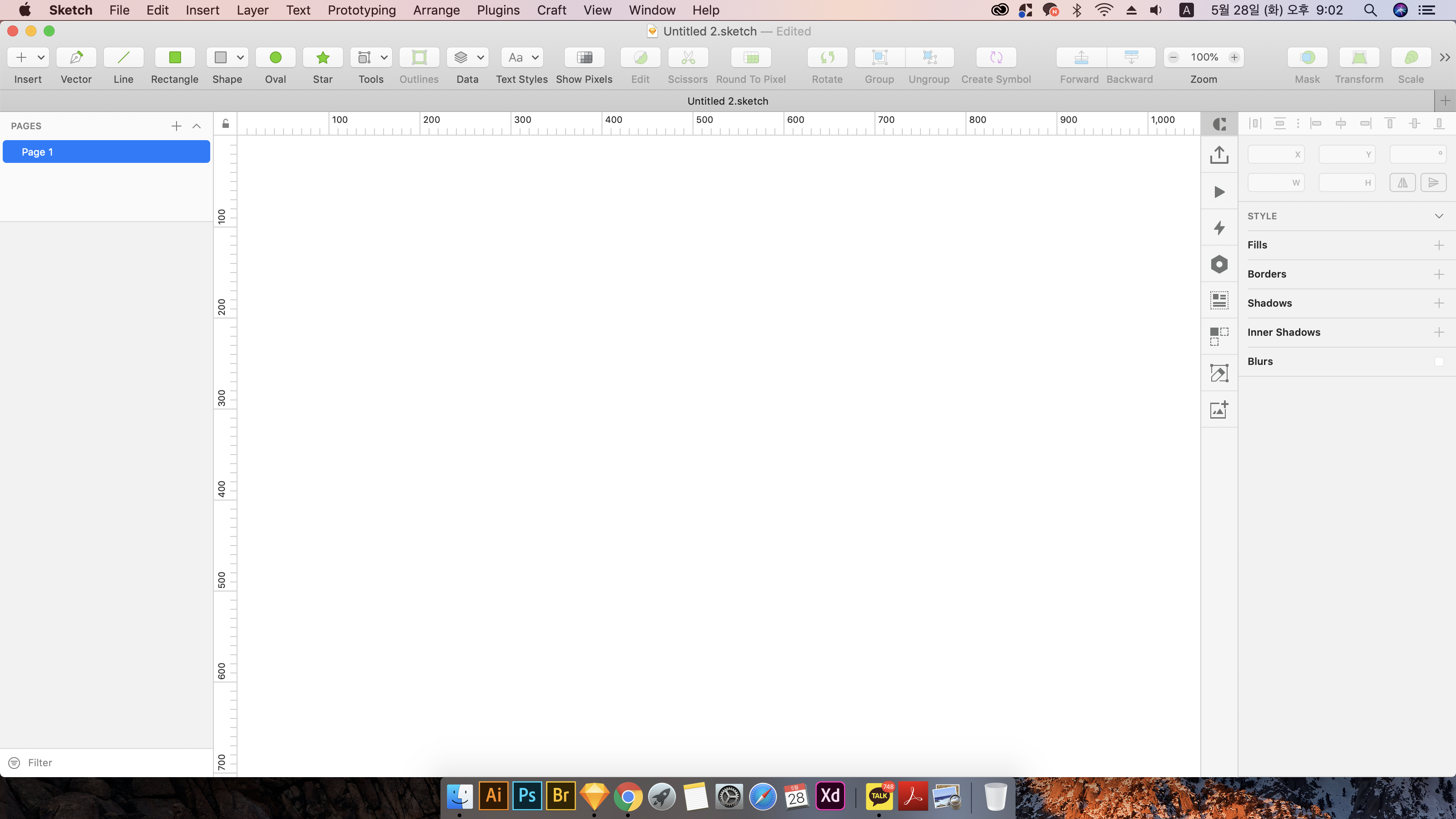
Task: Add a new fill with plus
Action: click(1438, 245)
